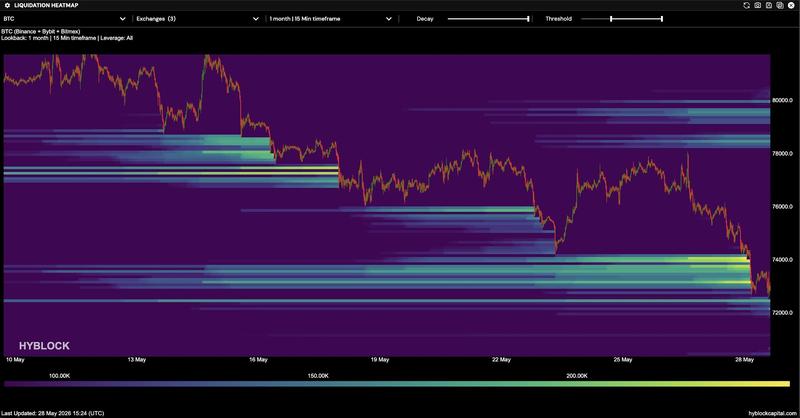The width and height of the screenshot is (800, 418).
Task: Click the Last Updated timestamp text
Action: [x=53, y=413]
